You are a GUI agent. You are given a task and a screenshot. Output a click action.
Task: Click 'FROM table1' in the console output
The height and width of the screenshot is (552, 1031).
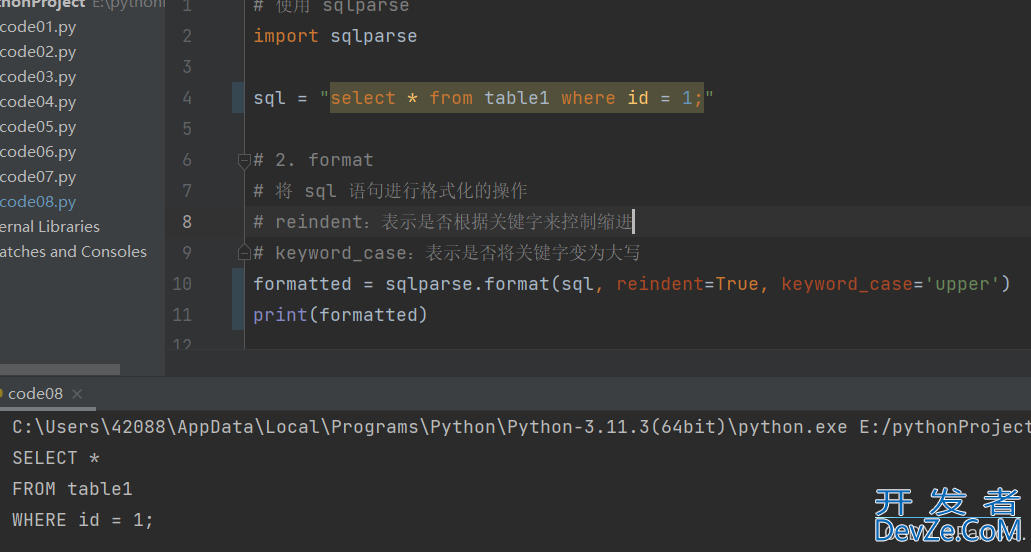(72, 489)
